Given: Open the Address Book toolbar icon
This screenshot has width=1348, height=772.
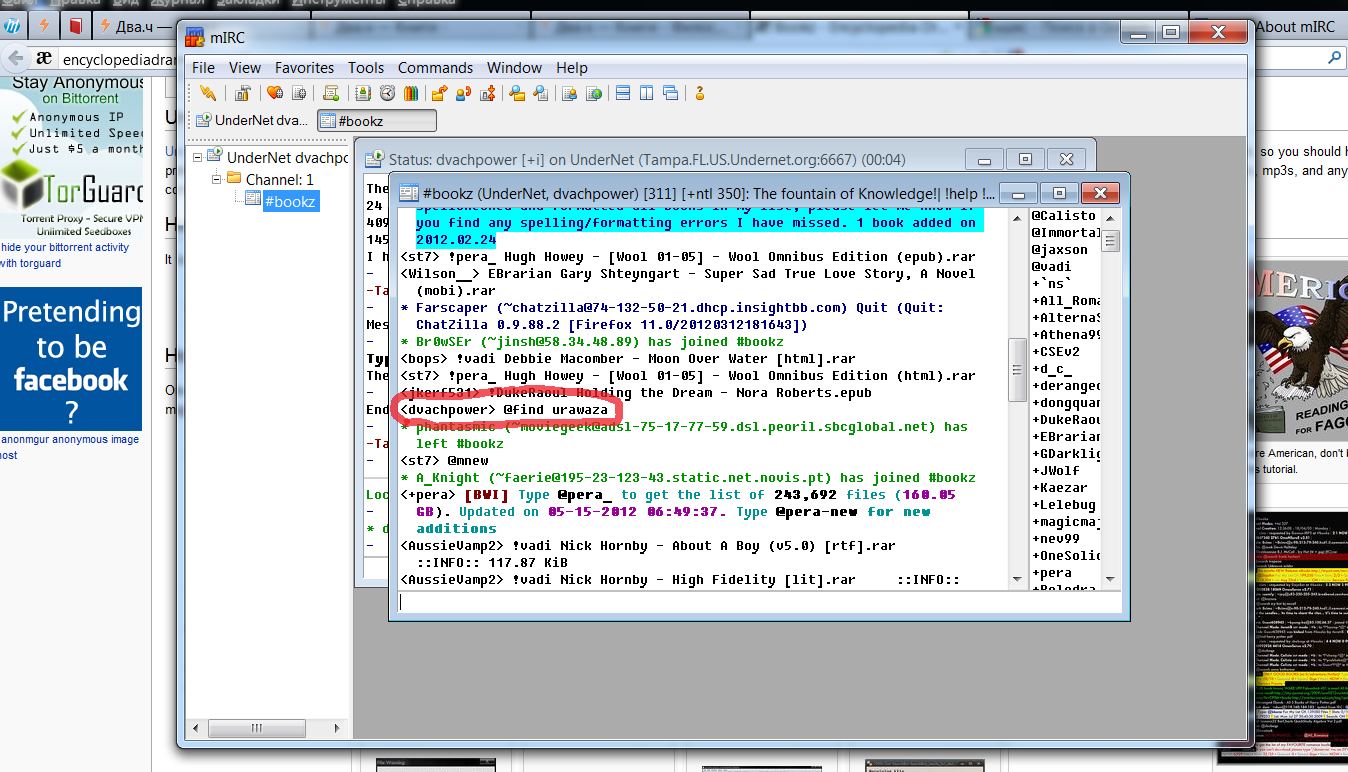Looking at the screenshot, I should click(363, 93).
